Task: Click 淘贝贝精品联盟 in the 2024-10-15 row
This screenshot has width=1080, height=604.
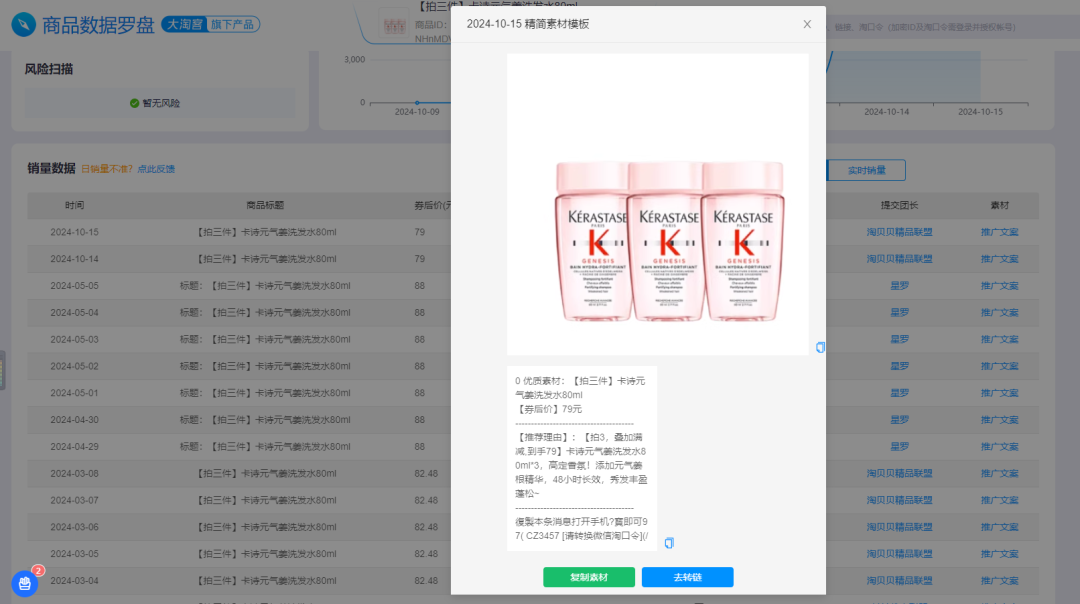Action: click(900, 232)
